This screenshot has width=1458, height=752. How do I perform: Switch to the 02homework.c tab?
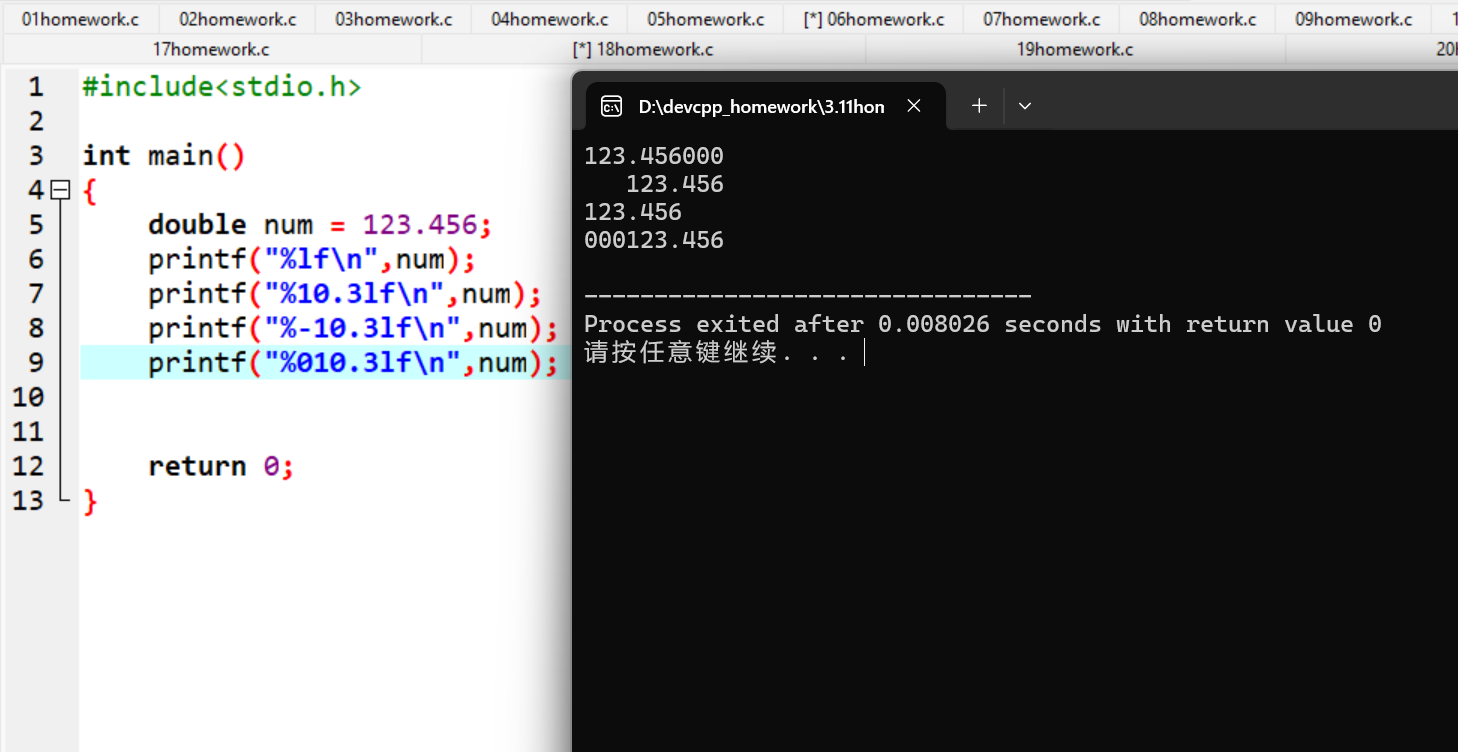coord(238,19)
